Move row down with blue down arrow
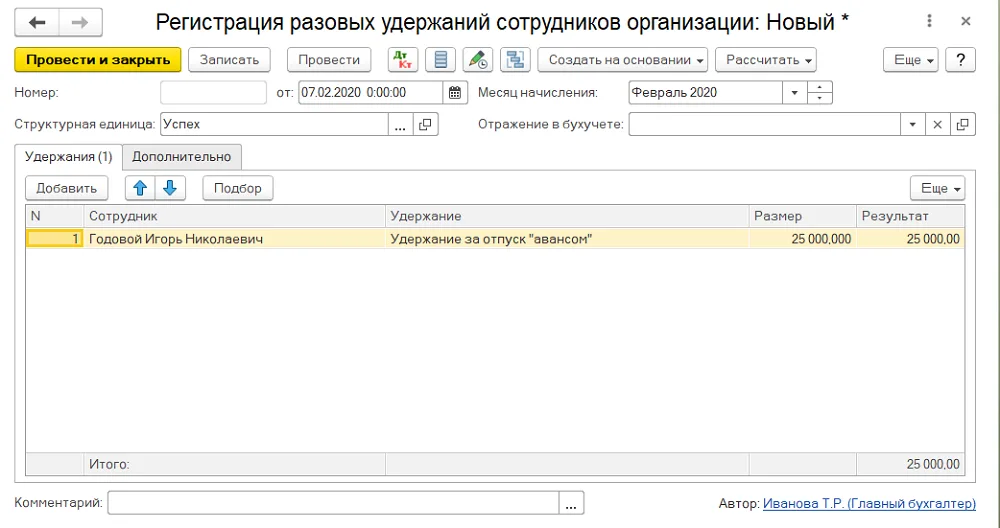 (170, 188)
